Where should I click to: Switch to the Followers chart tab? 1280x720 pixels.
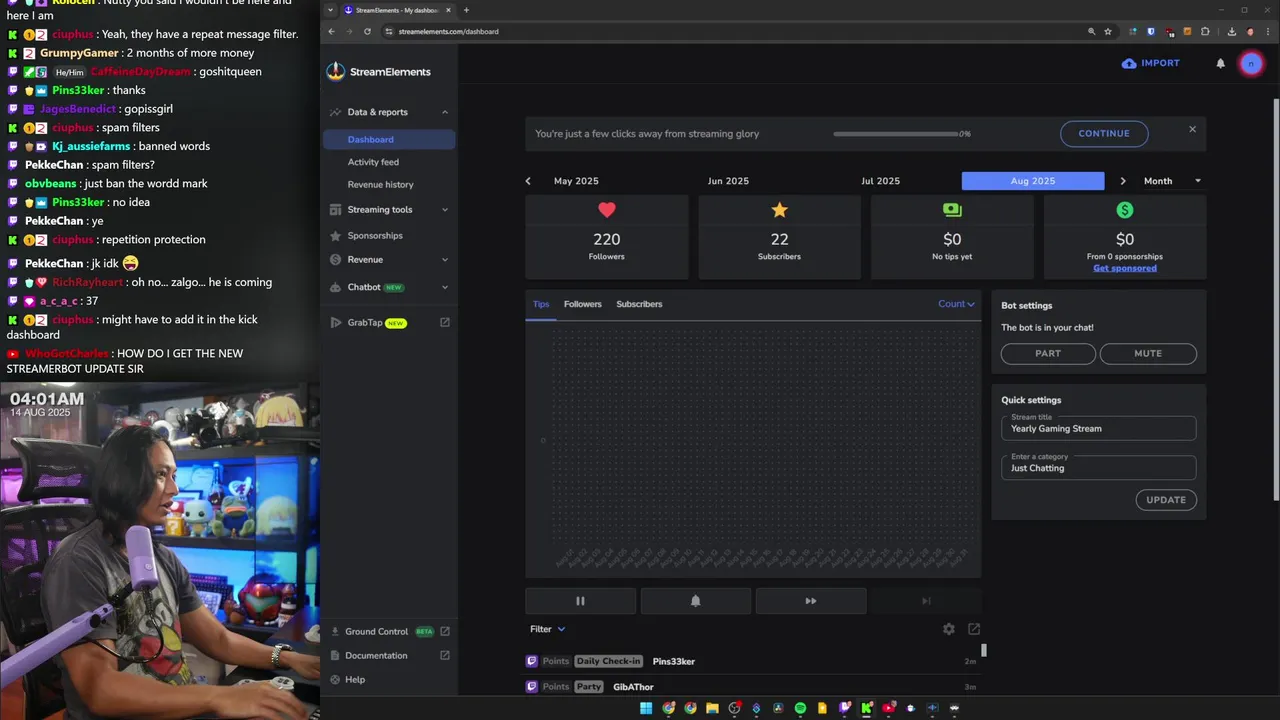[583, 304]
